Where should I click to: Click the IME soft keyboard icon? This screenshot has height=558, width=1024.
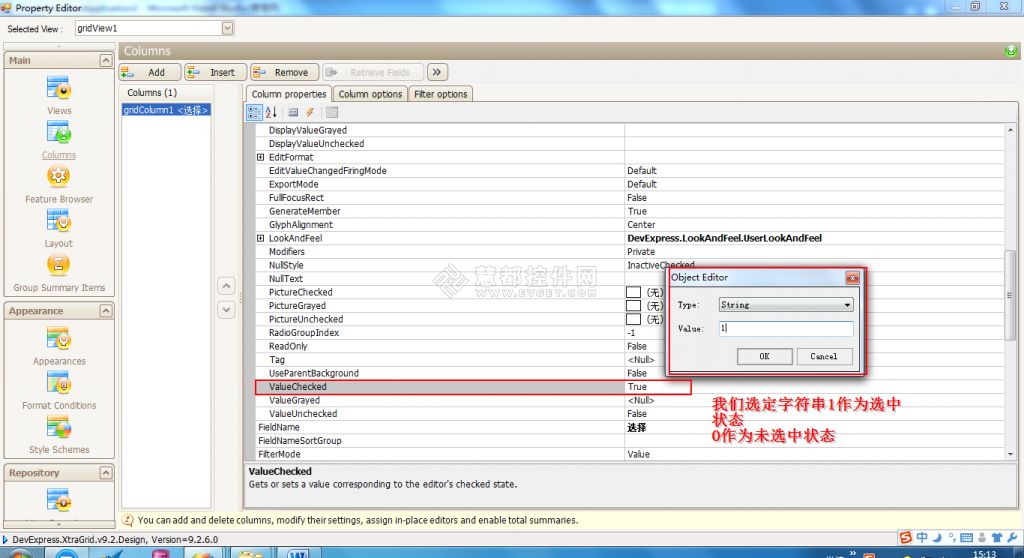(967, 538)
